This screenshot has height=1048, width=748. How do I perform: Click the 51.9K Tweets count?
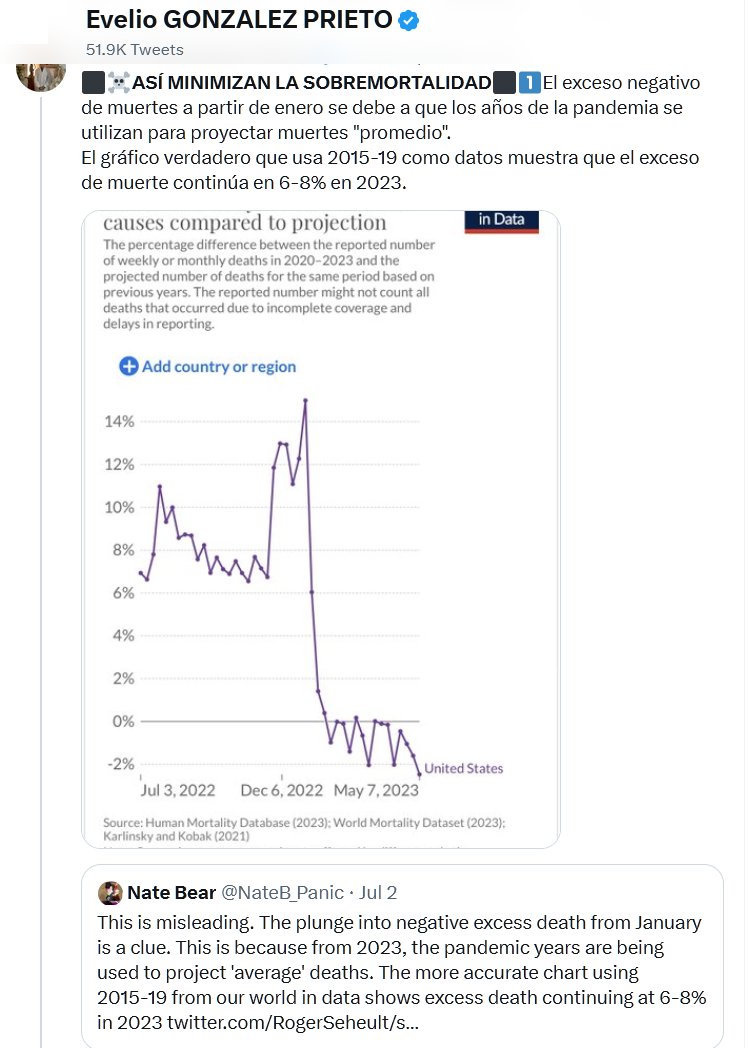coord(135,49)
